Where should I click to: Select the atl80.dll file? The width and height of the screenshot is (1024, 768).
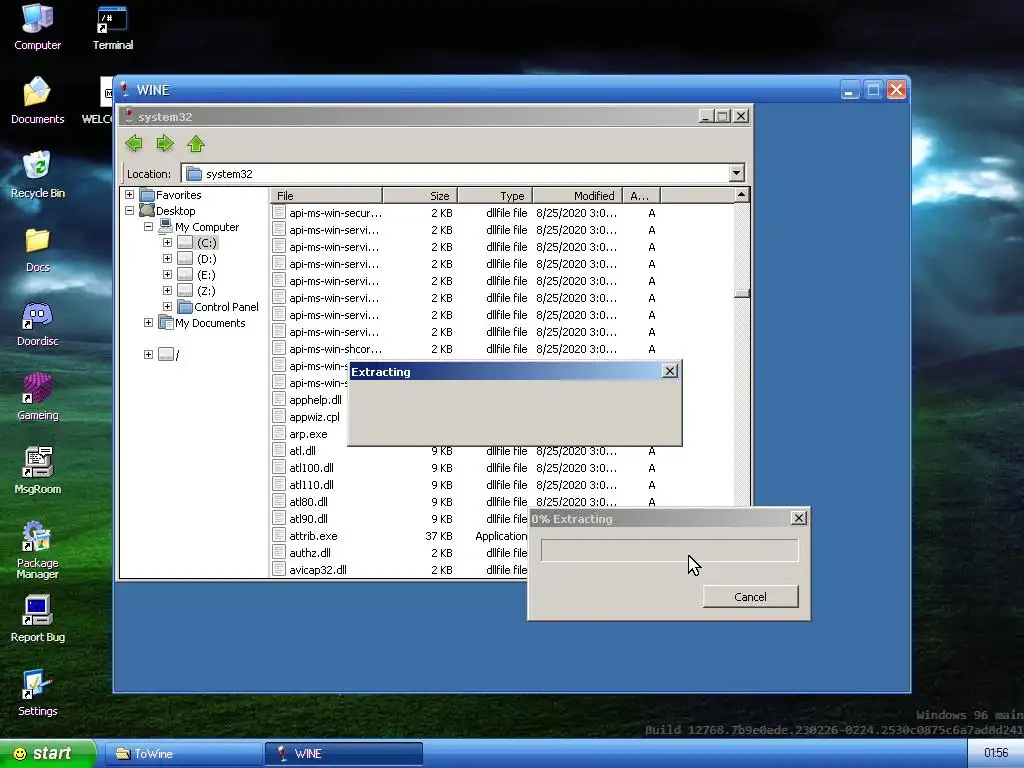308,502
